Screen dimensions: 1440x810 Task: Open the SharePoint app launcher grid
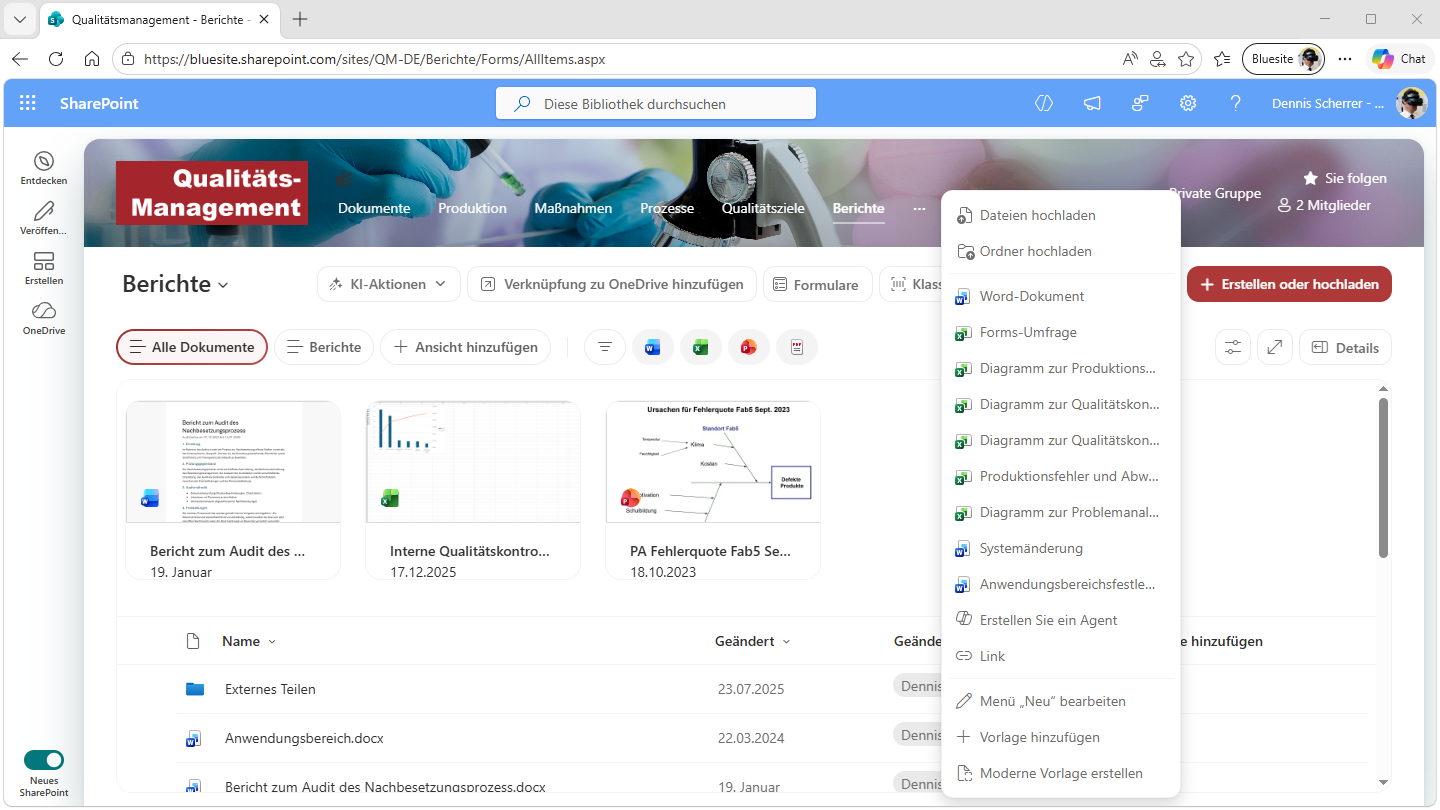click(28, 104)
